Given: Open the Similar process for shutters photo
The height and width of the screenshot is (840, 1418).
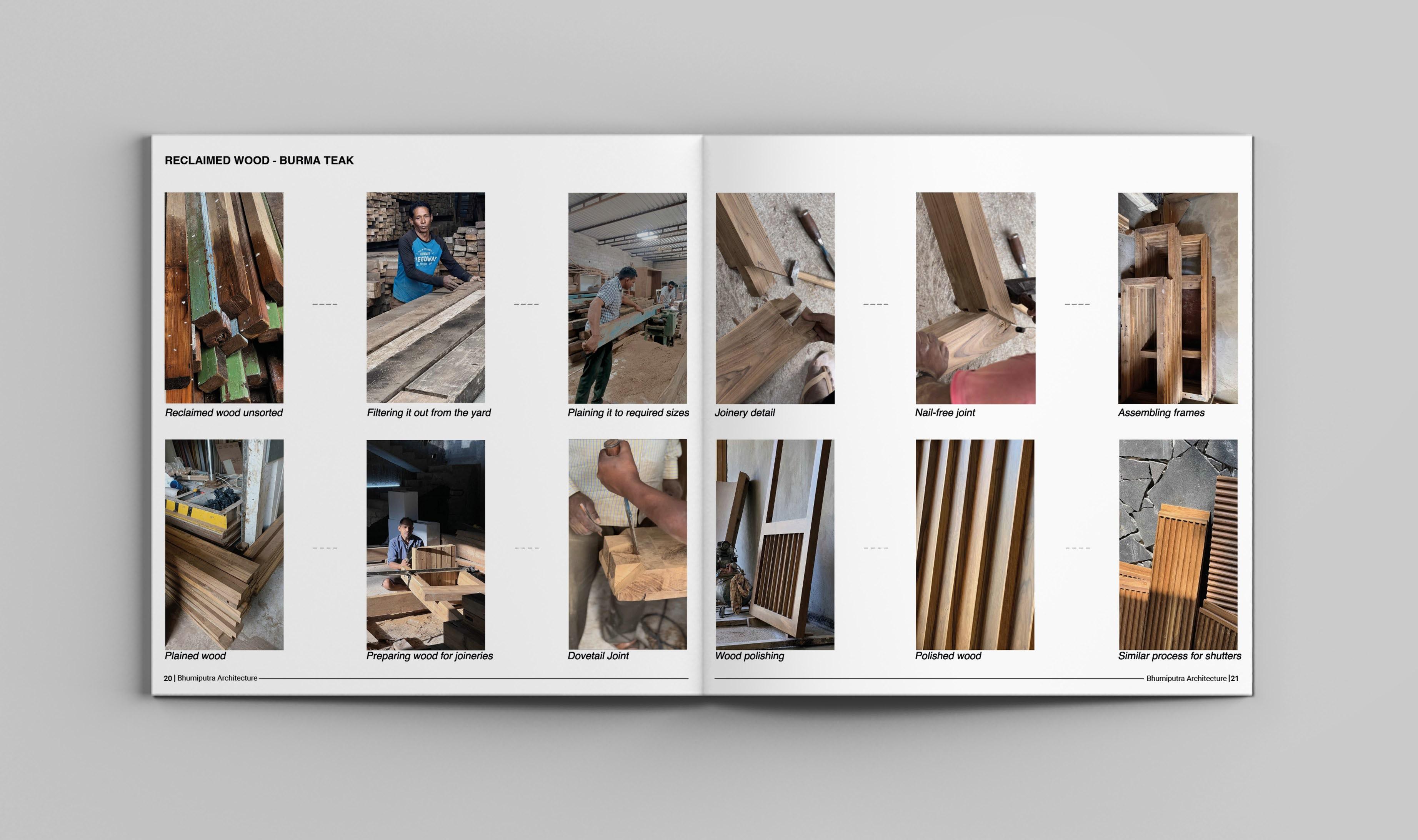Looking at the screenshot, I should click(1178, 544).
